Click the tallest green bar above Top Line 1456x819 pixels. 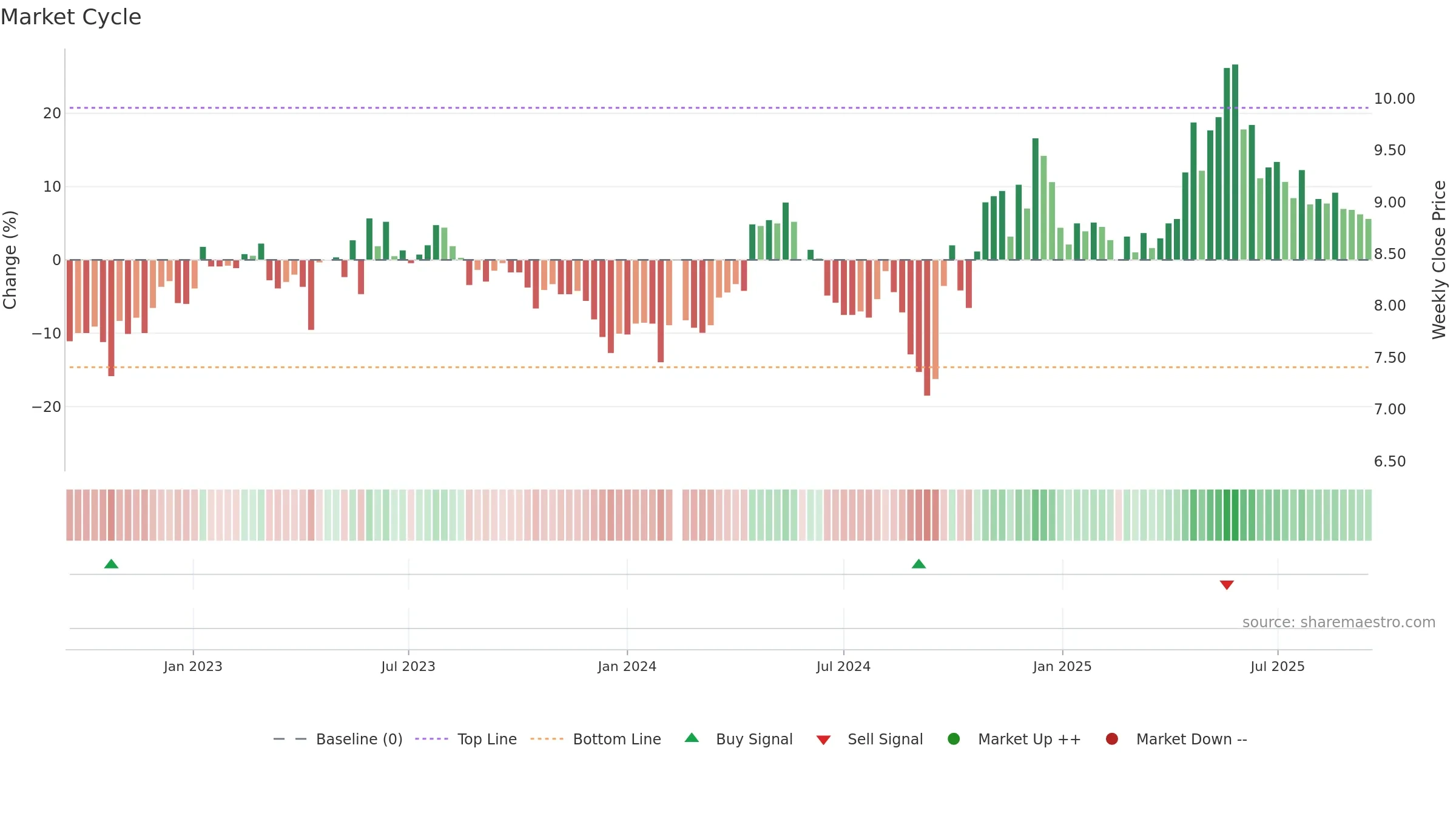(1235, 162)
